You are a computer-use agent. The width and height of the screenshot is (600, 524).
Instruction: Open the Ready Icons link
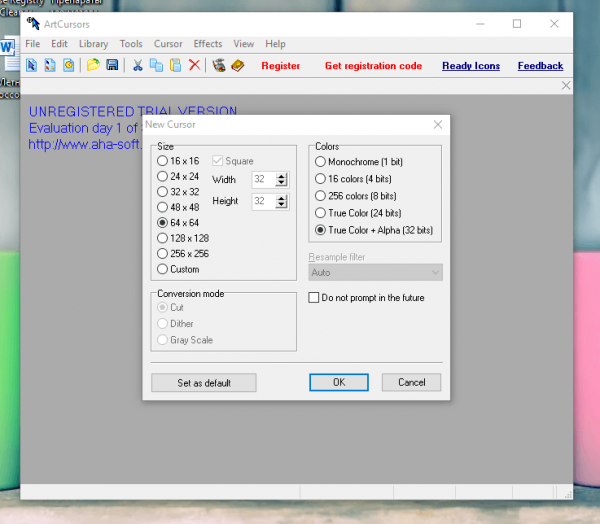coord(471,66)
